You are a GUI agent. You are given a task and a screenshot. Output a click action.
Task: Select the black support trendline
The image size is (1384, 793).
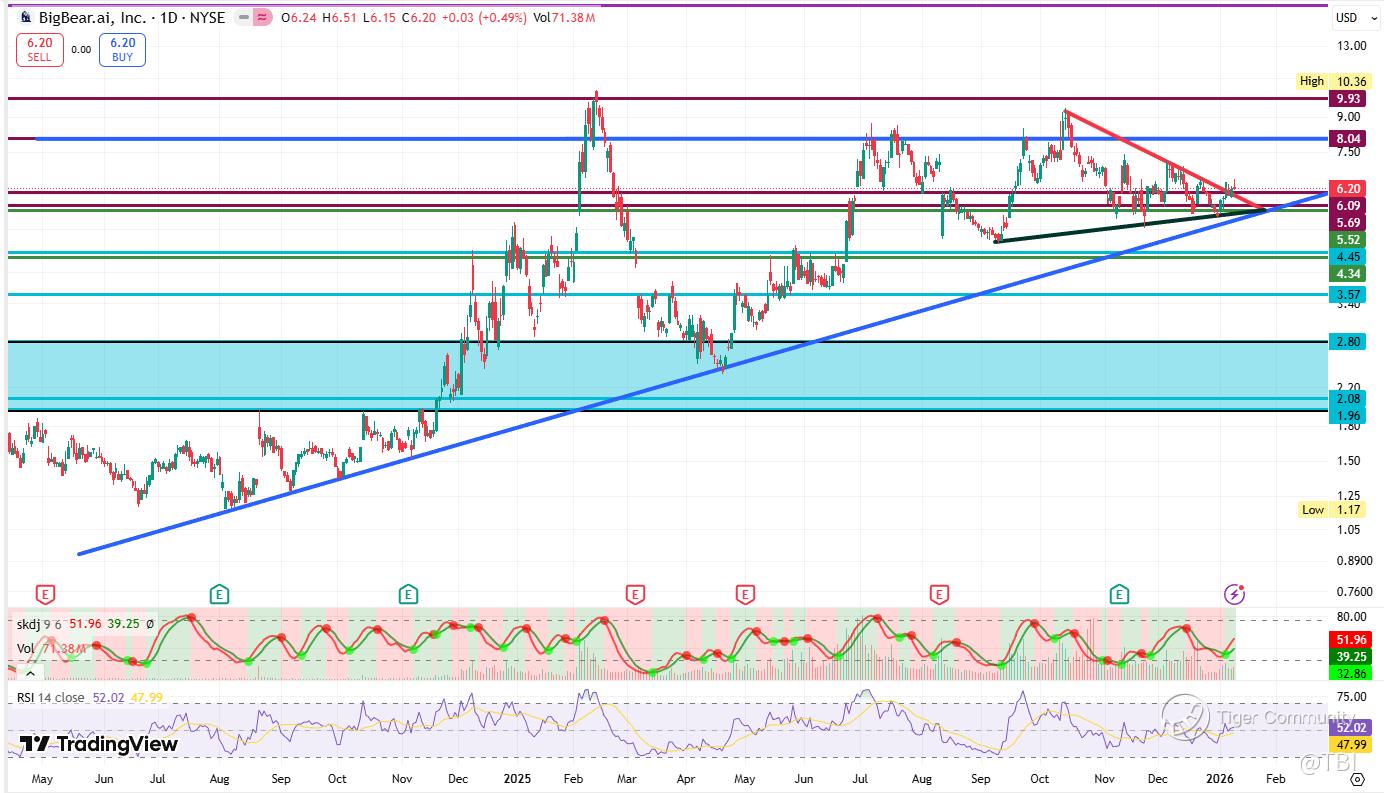pos(1130,225)
